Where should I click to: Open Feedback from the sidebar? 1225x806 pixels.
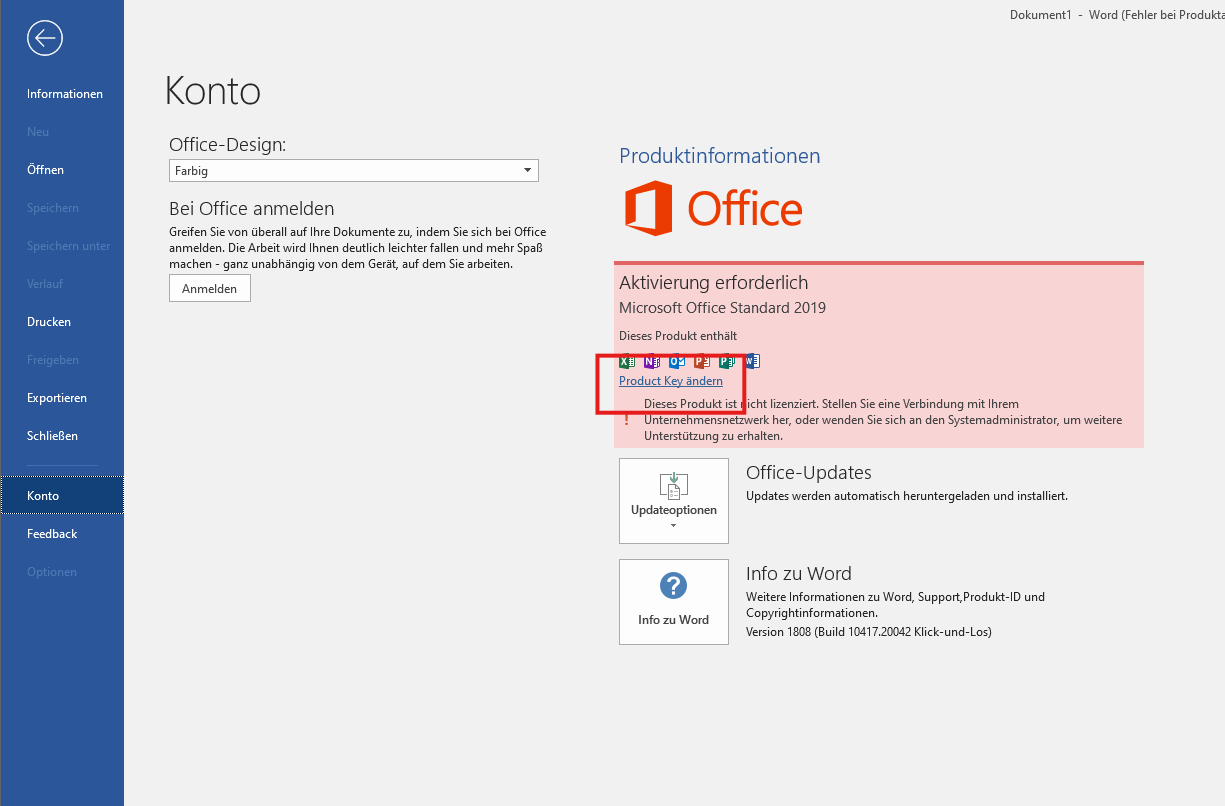point(52,534)
